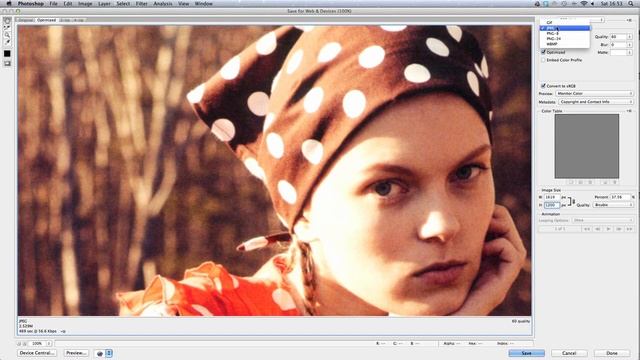Choose JPEG in the format list
The image size is (640, 360).
tap(565, 28)
